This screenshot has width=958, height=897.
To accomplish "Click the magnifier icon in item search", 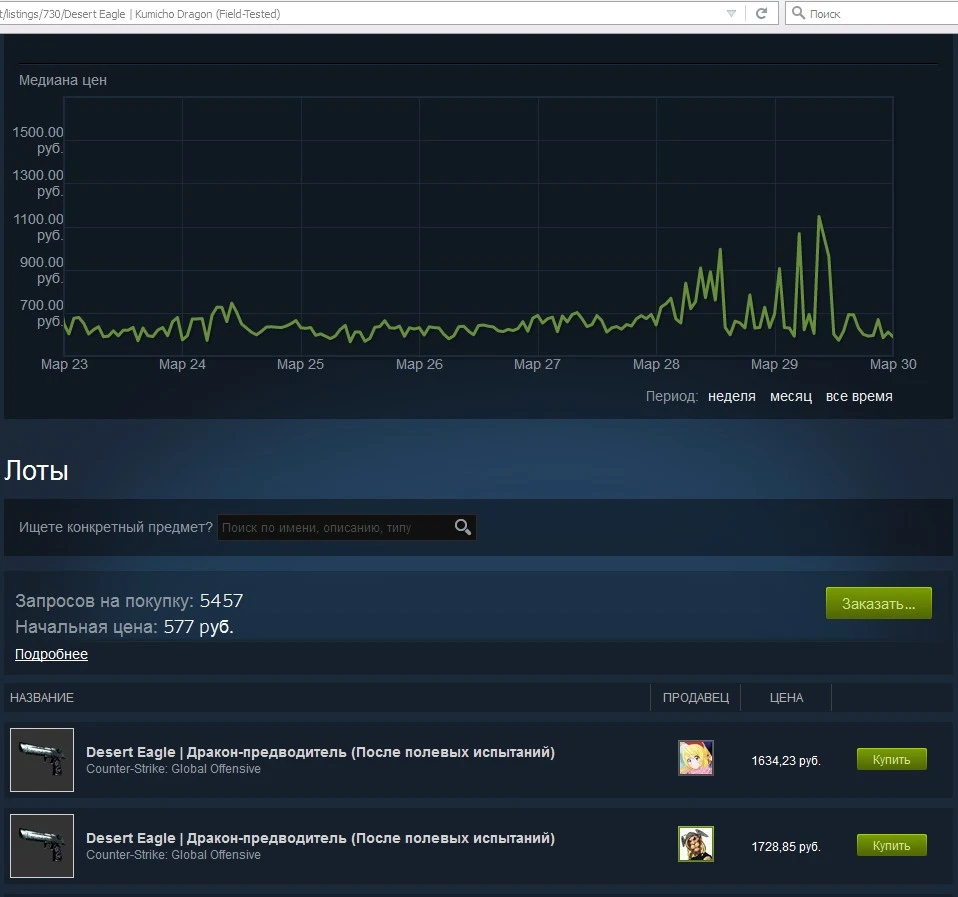I will 463,527.
